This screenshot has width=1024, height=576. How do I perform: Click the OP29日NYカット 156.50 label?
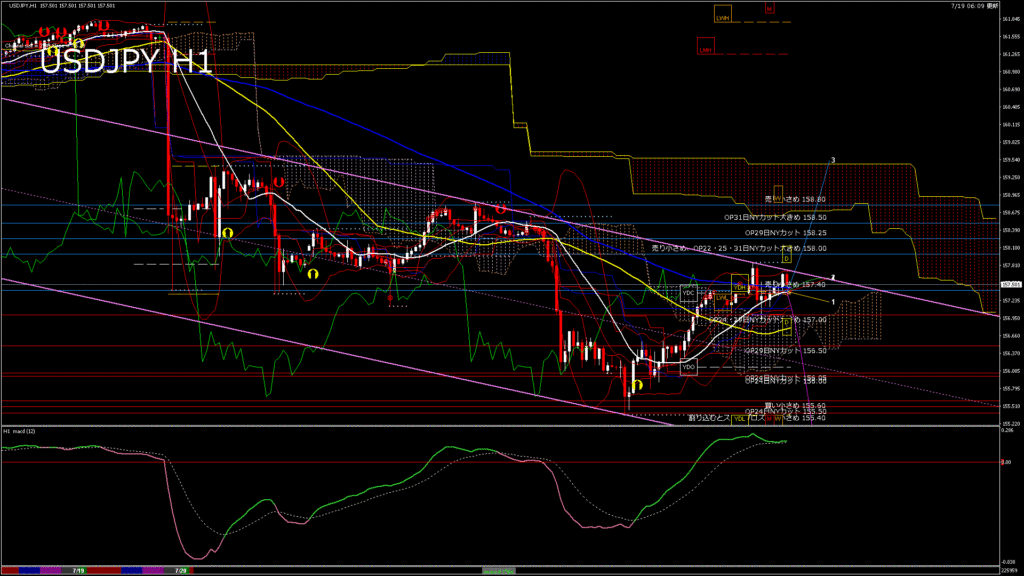tap(788, 351)
